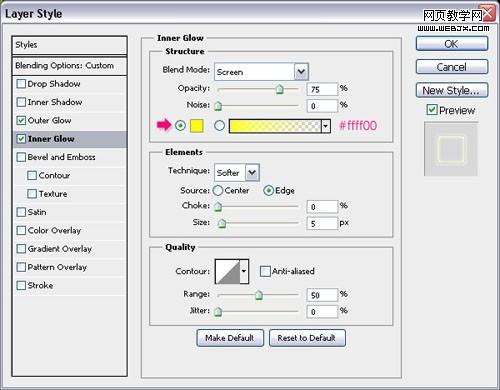This screenshot has height=390, width=500.
Task: Expand the Technique Softer dropdown
Action: (x=237, y=172)
